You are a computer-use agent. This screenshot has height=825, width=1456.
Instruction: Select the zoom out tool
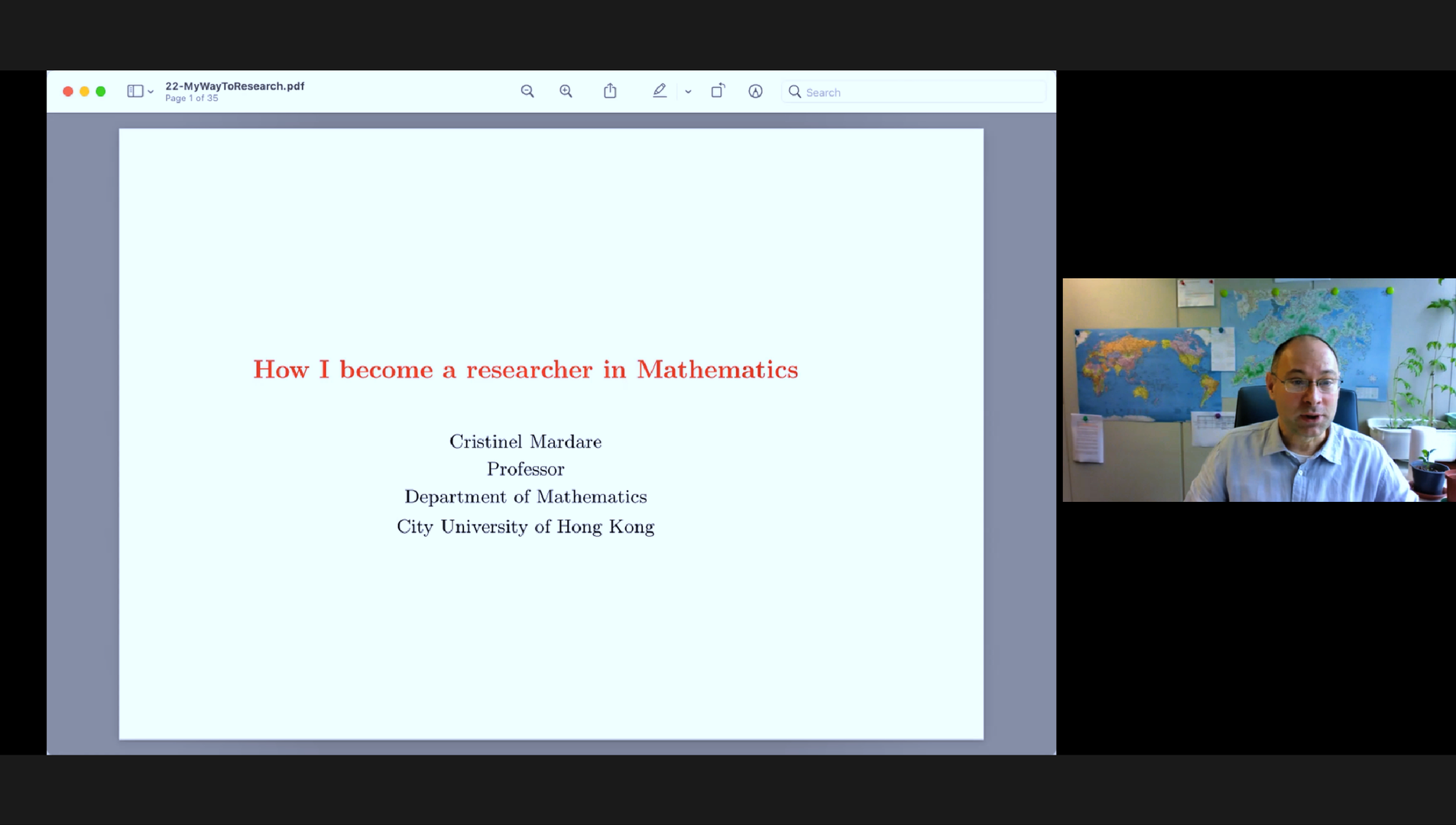coord(528,91)
